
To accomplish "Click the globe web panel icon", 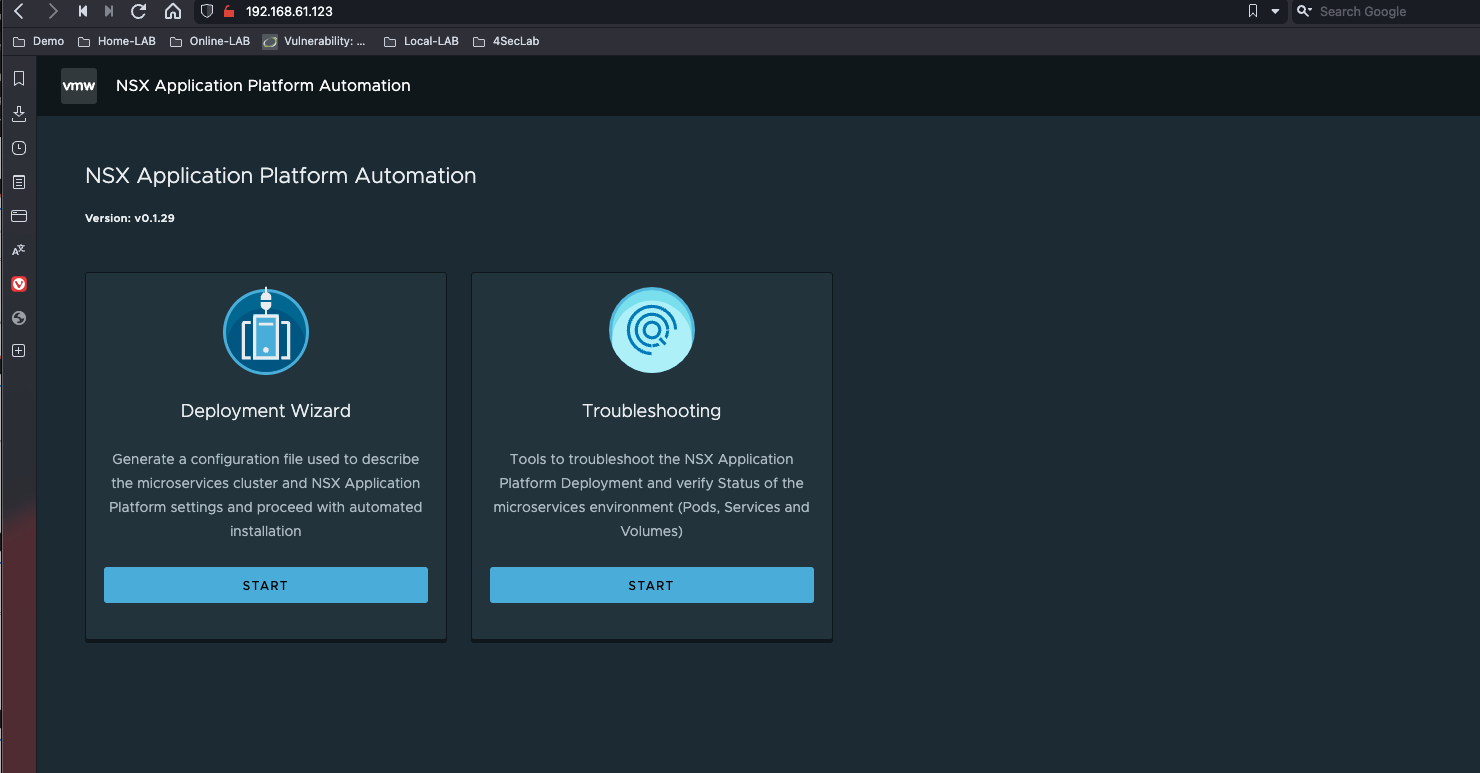I will point(18,318).
